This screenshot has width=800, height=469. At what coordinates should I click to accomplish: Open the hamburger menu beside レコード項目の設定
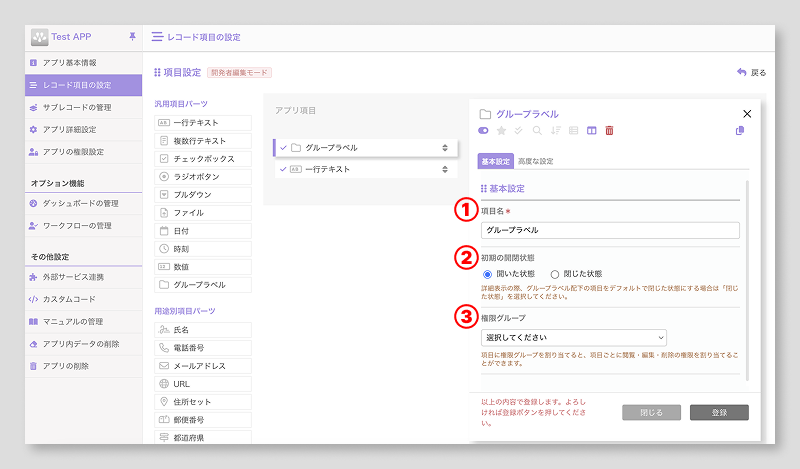pos(157,37)
